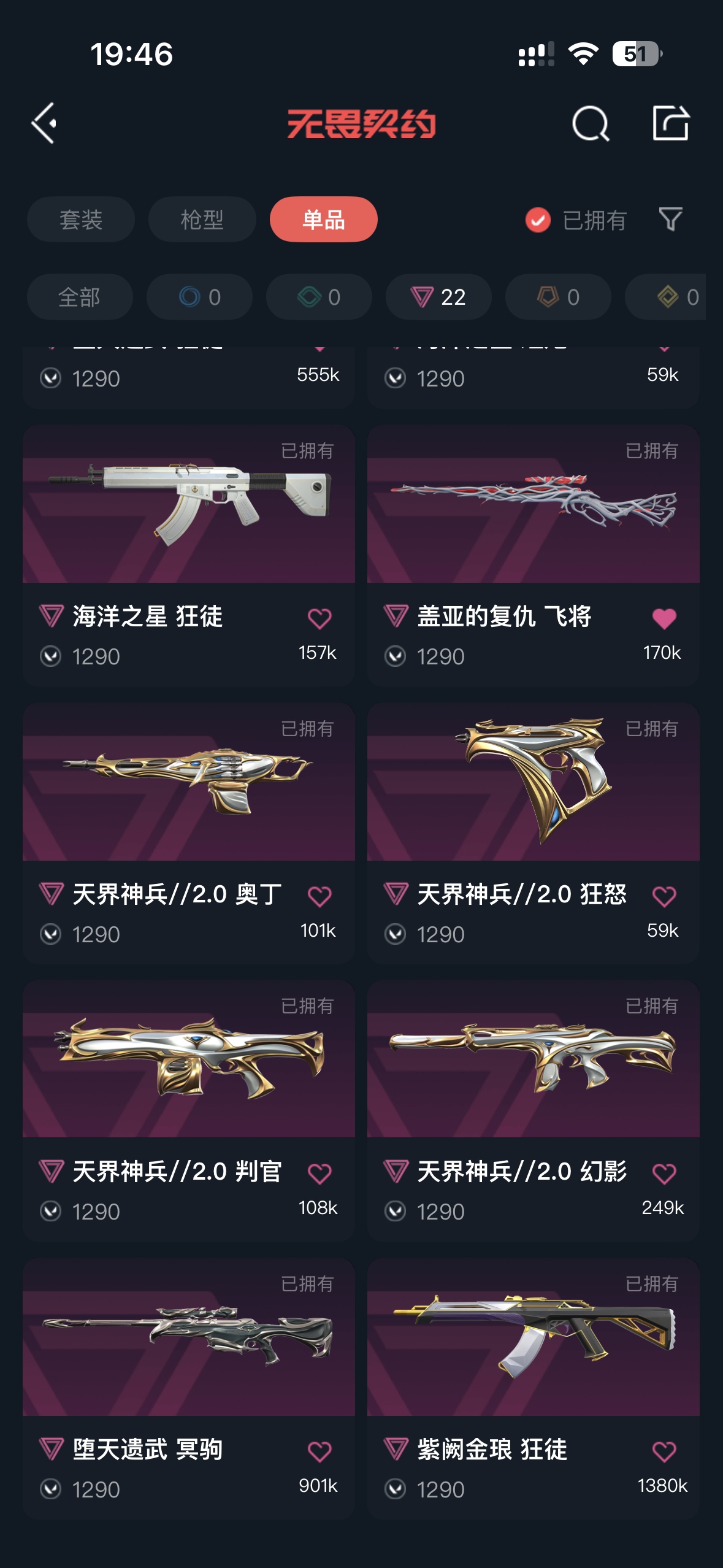Switch to the 枪型 tab
Viewport: 723px width, 1568px height.
[x=202, y=219]
